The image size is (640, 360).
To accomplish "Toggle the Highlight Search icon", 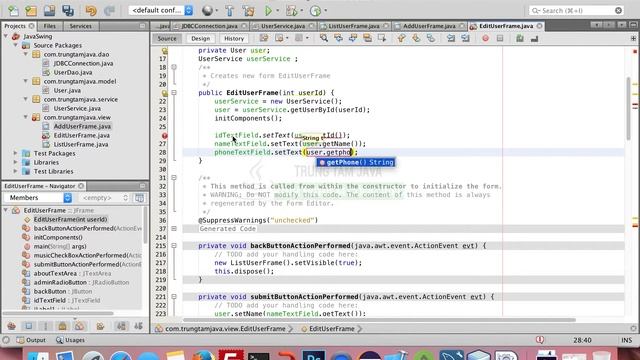I will (x=367, y=38).
